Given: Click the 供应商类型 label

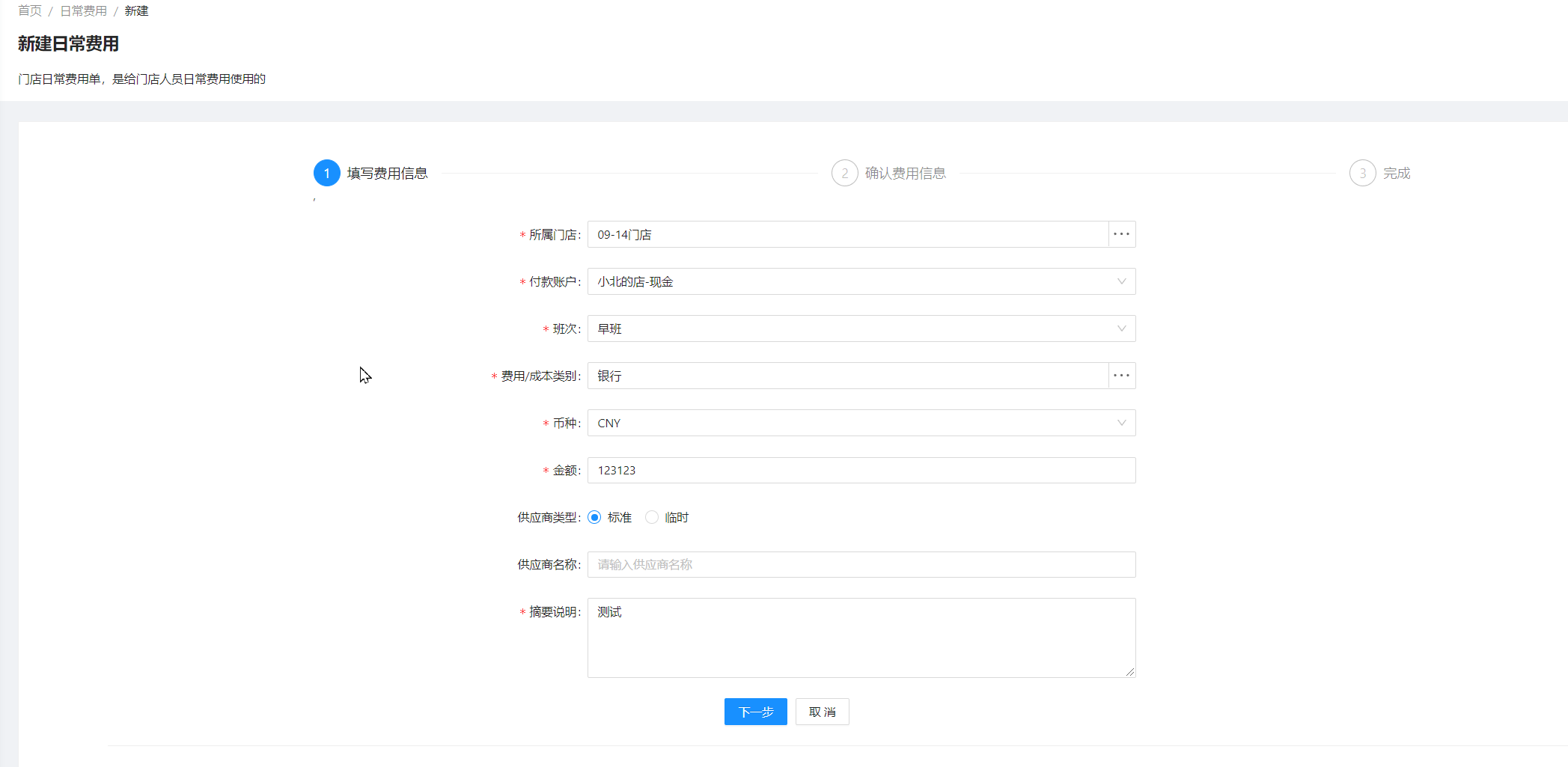Looking at the screenshot, I should coord(549,517).
